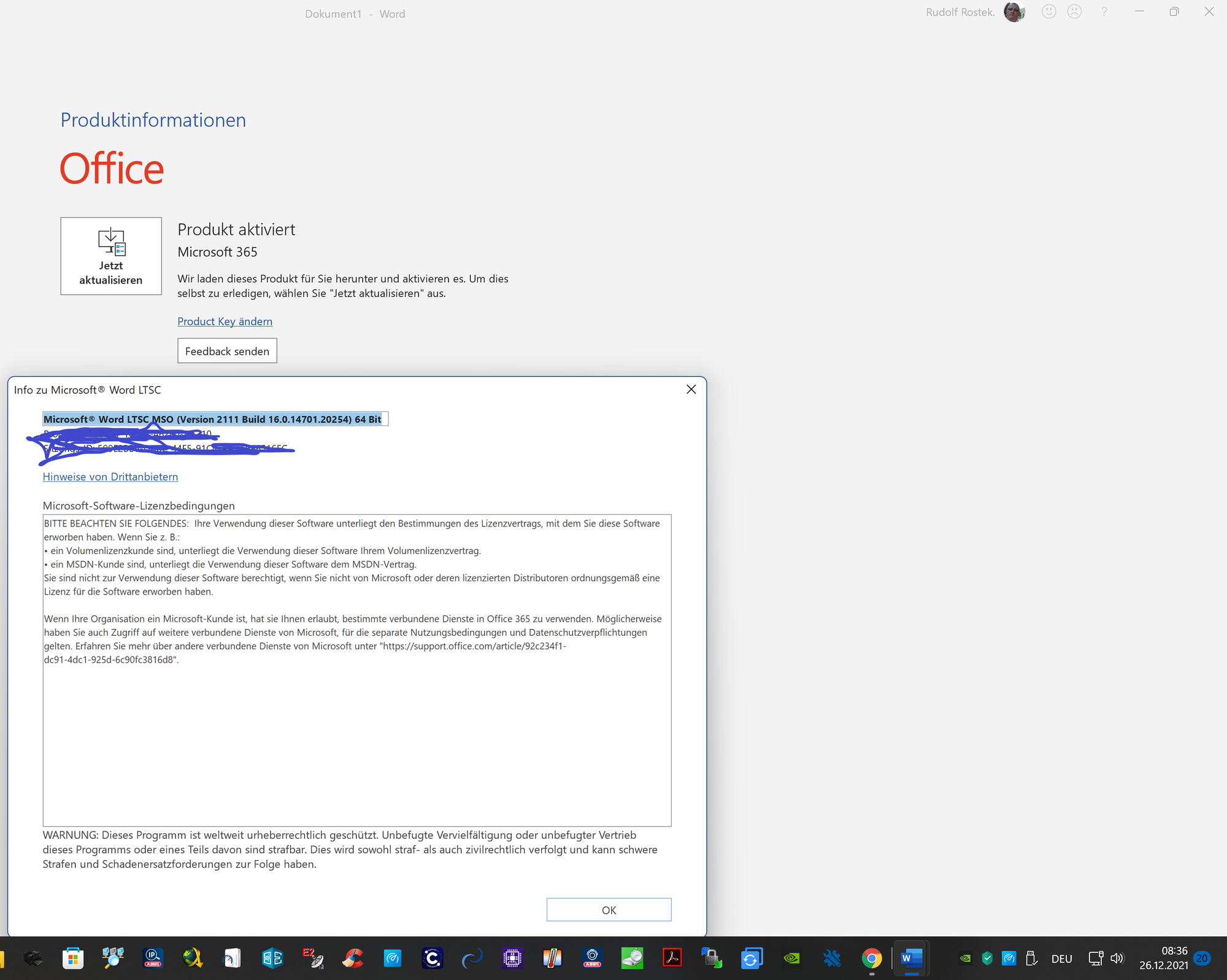Switch to Google Chrome in the taskbar
The image size is (1227, 980).
tap(872, 959)
